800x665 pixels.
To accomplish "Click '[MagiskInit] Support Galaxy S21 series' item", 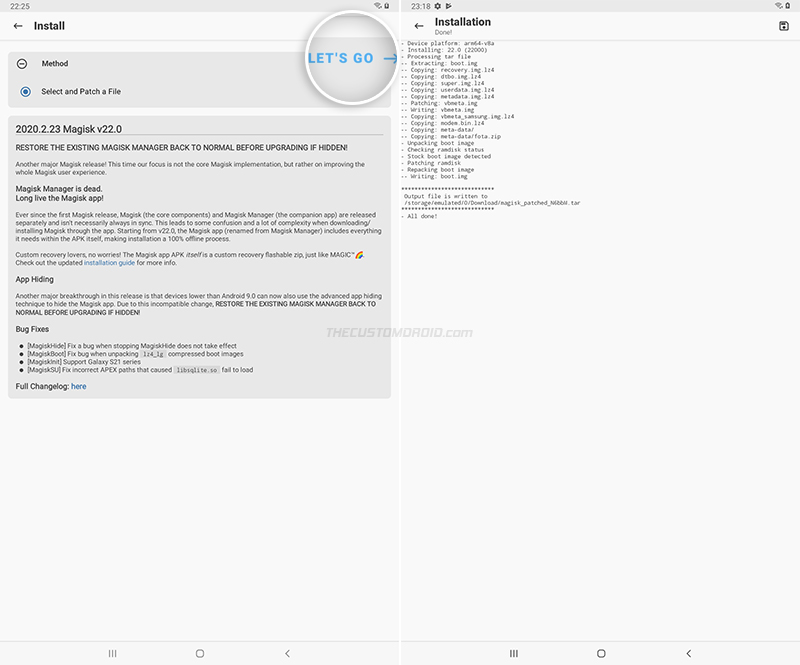I will 84,362.
